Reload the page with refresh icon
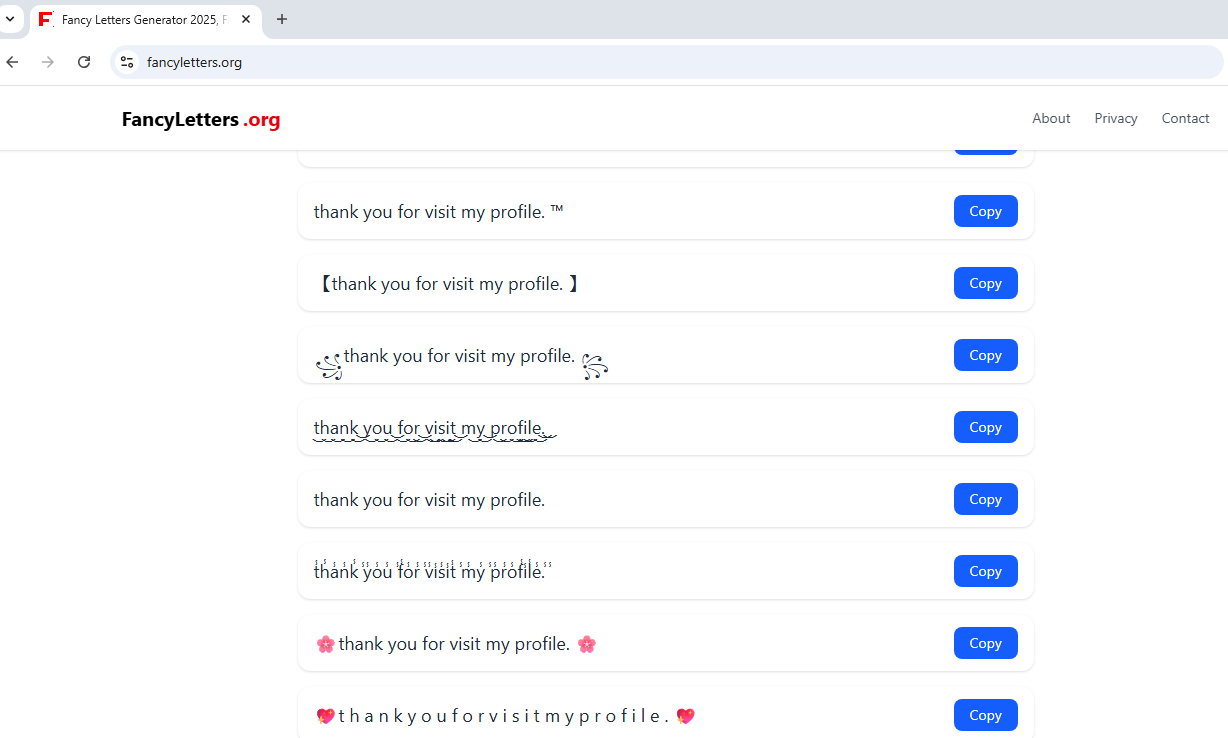 click(x=84, y=62)
